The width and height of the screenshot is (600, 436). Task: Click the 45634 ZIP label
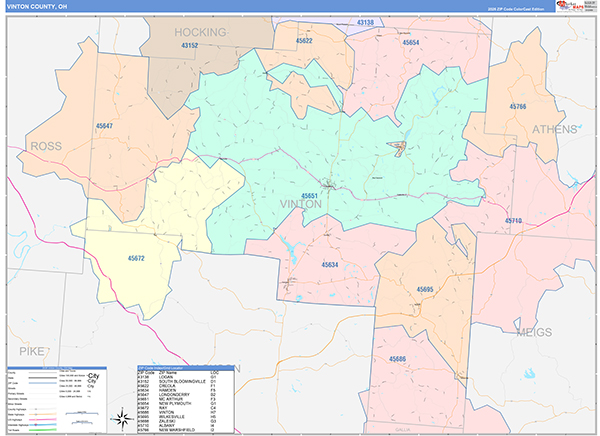pos(329,265)
